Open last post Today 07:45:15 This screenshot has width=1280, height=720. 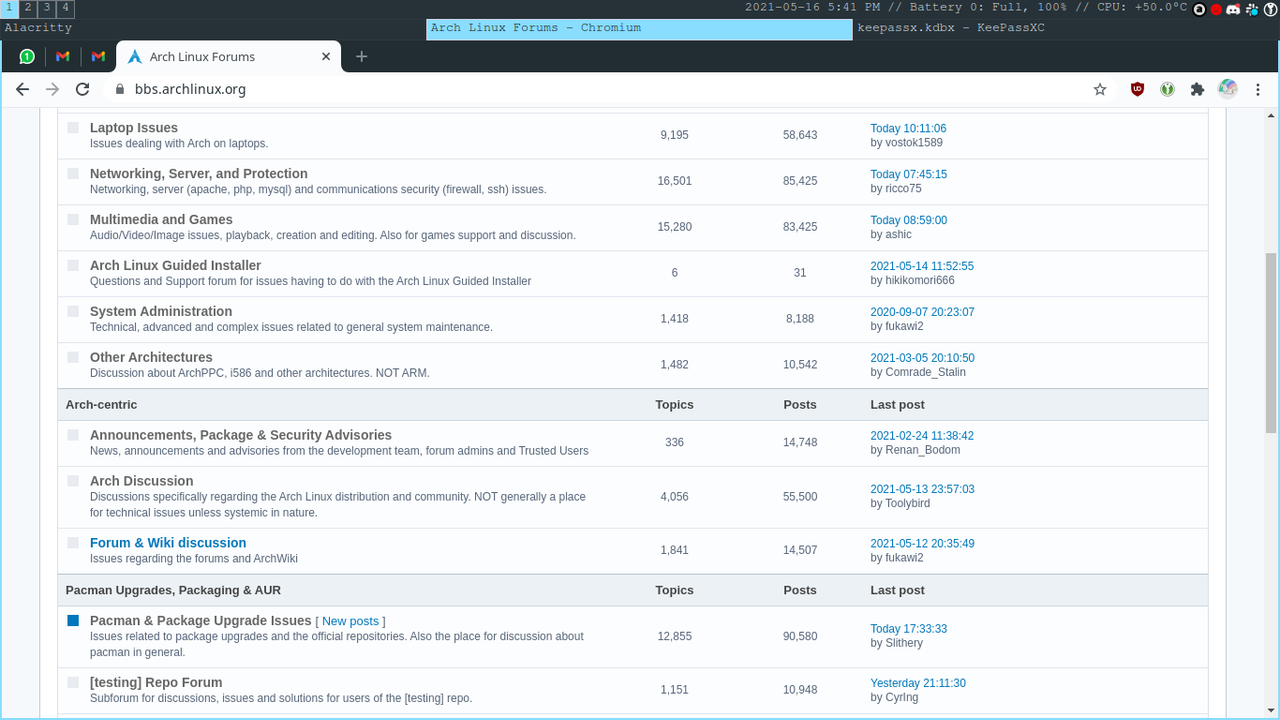coord(908,175)
